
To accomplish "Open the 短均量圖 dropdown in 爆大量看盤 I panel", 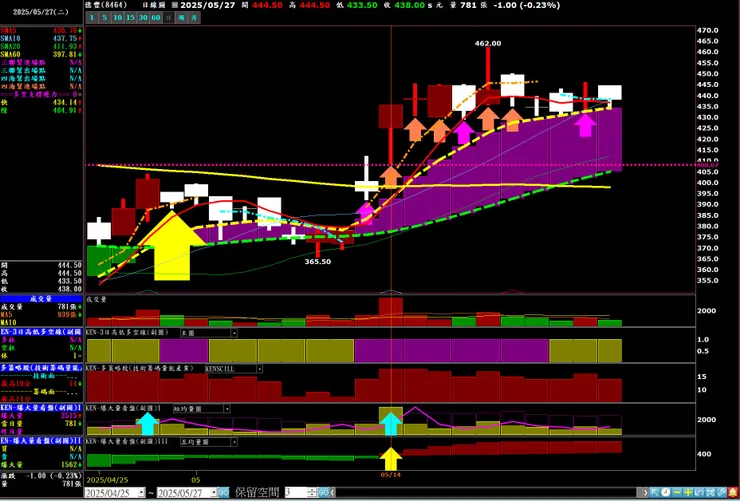I will point(227,409).
